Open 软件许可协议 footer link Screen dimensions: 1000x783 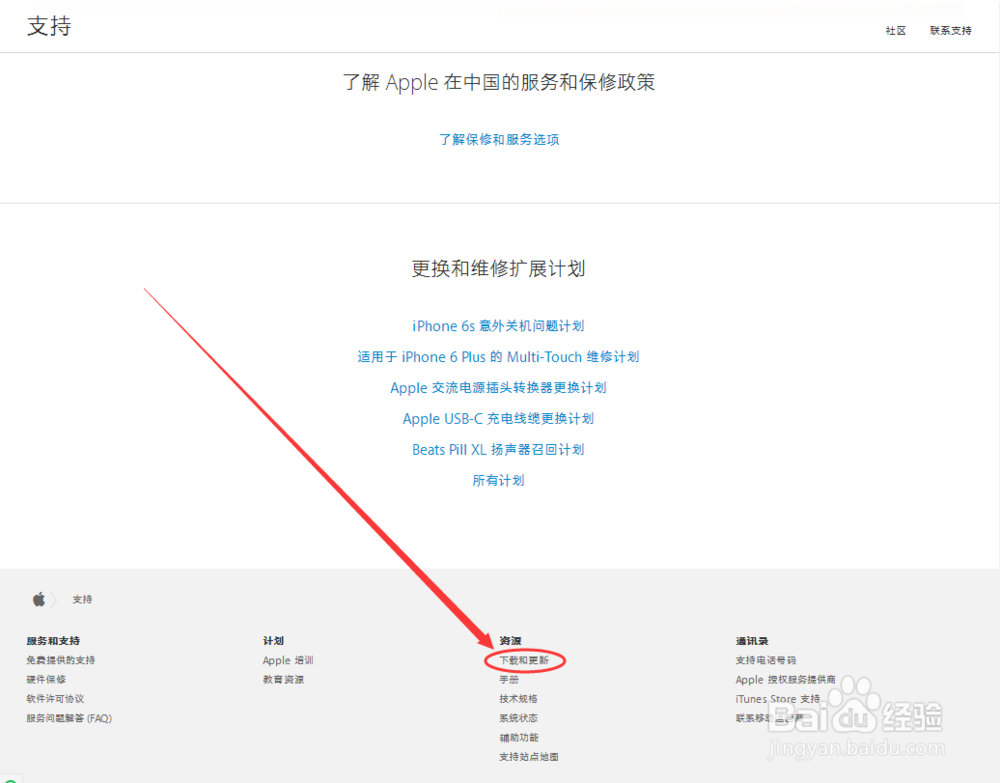point(55,699)
